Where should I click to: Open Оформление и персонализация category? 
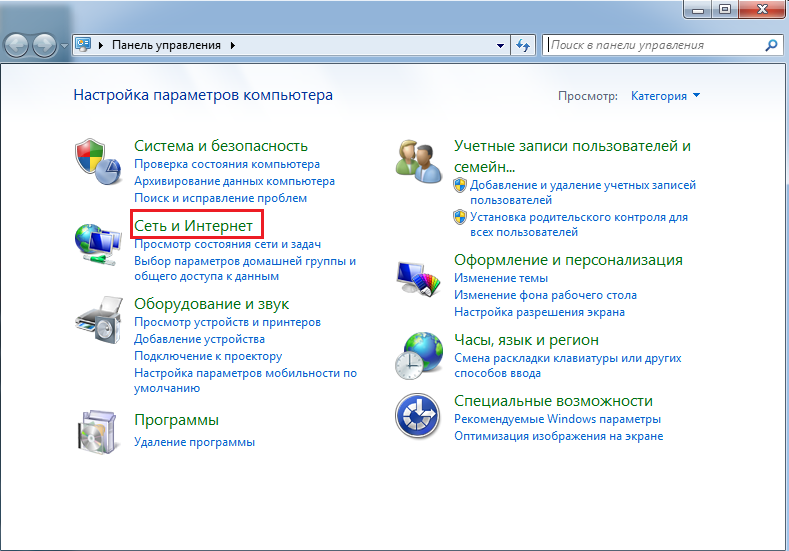click(x=568, y=260)
